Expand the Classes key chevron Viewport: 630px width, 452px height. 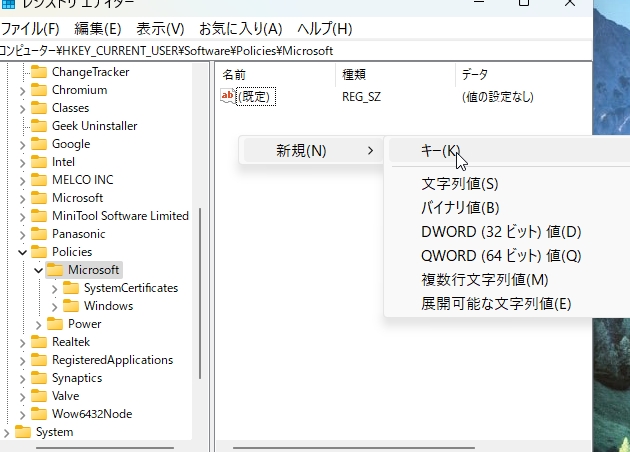[x=22, y=109]
